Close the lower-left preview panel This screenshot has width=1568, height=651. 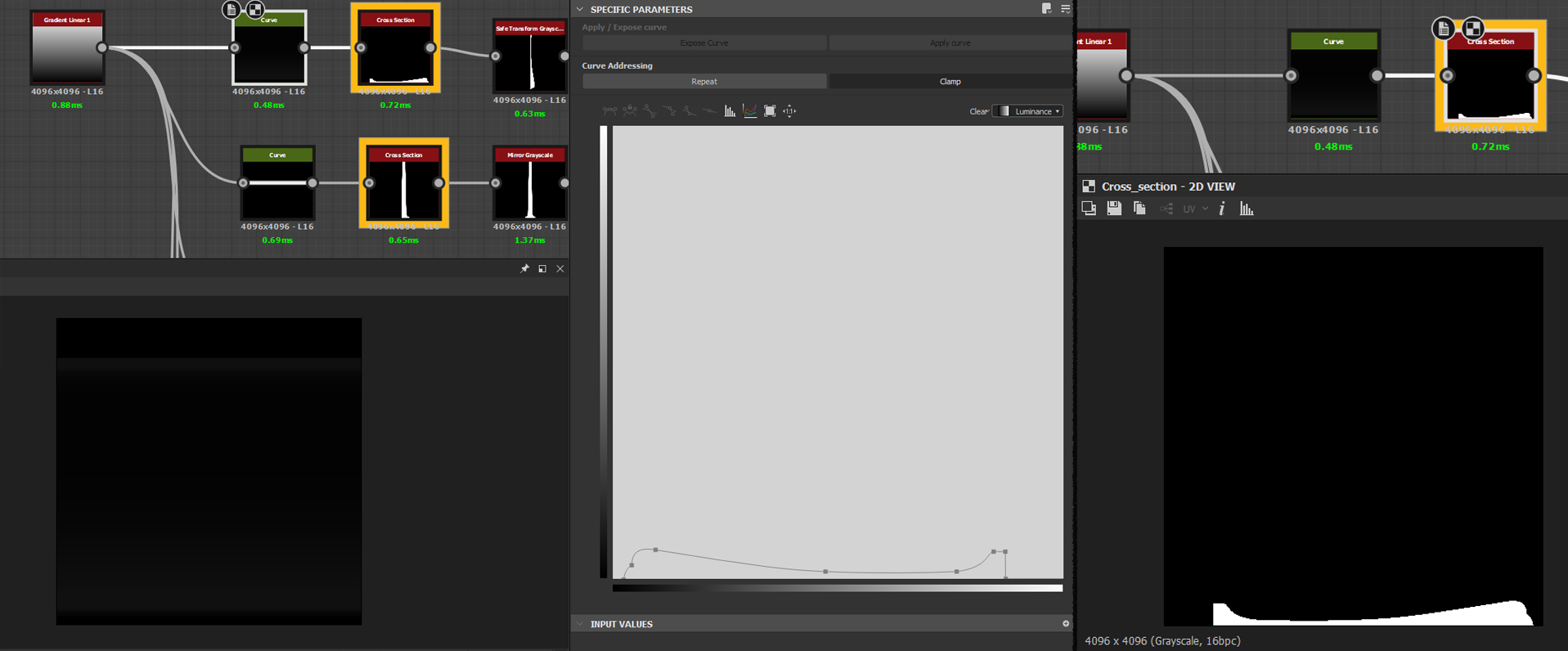tap(560, 269)
